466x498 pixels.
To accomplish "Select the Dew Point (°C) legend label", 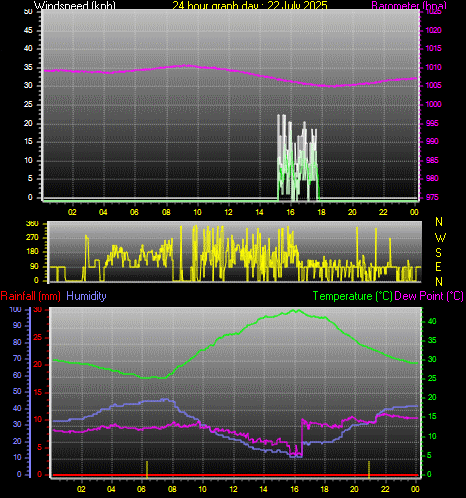I will [429, 296].
